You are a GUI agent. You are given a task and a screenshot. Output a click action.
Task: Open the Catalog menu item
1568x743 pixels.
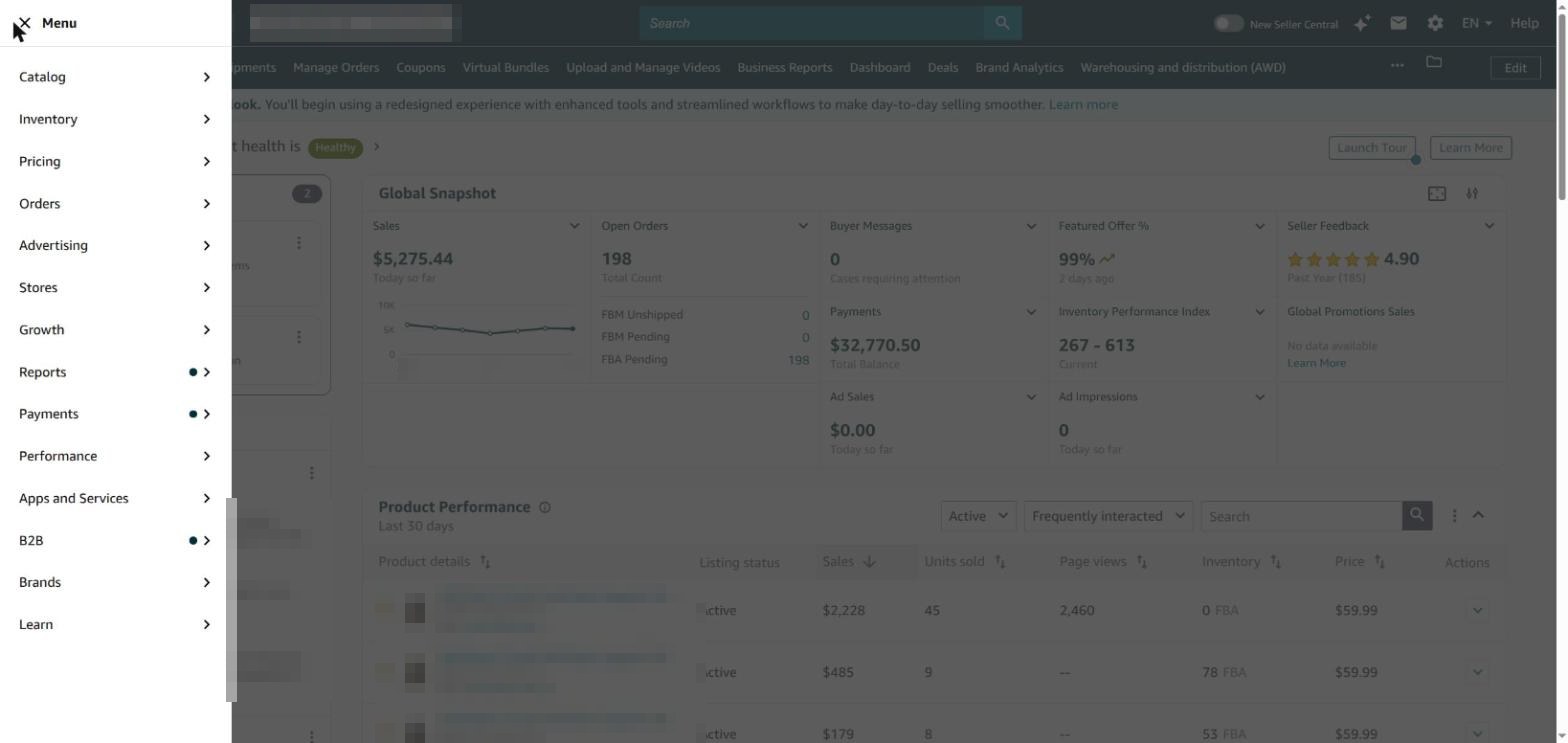click(115, 77)
